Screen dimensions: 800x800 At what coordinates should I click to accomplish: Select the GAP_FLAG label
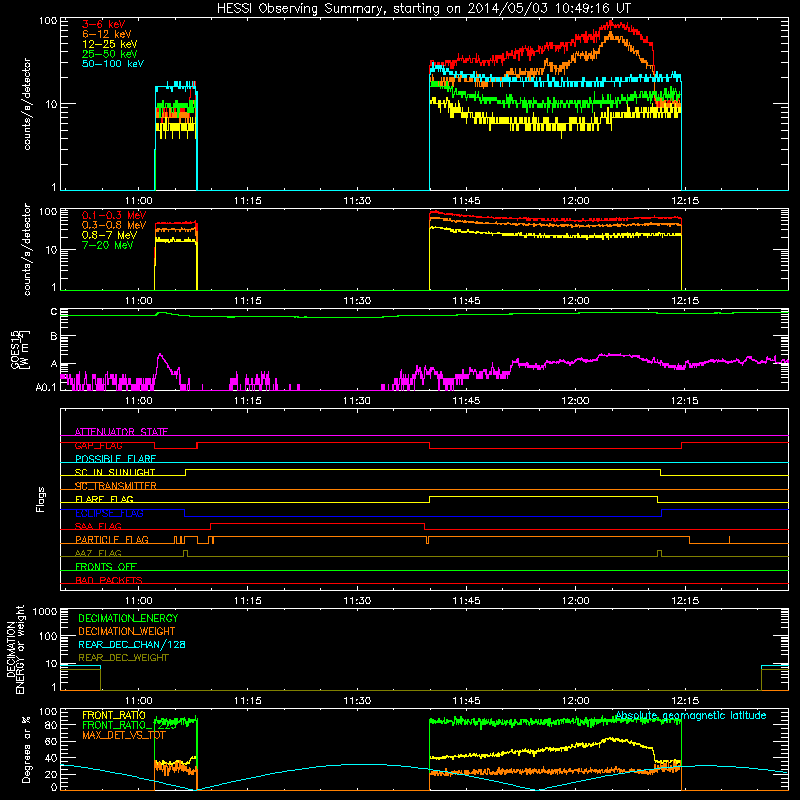coord(98,445)
